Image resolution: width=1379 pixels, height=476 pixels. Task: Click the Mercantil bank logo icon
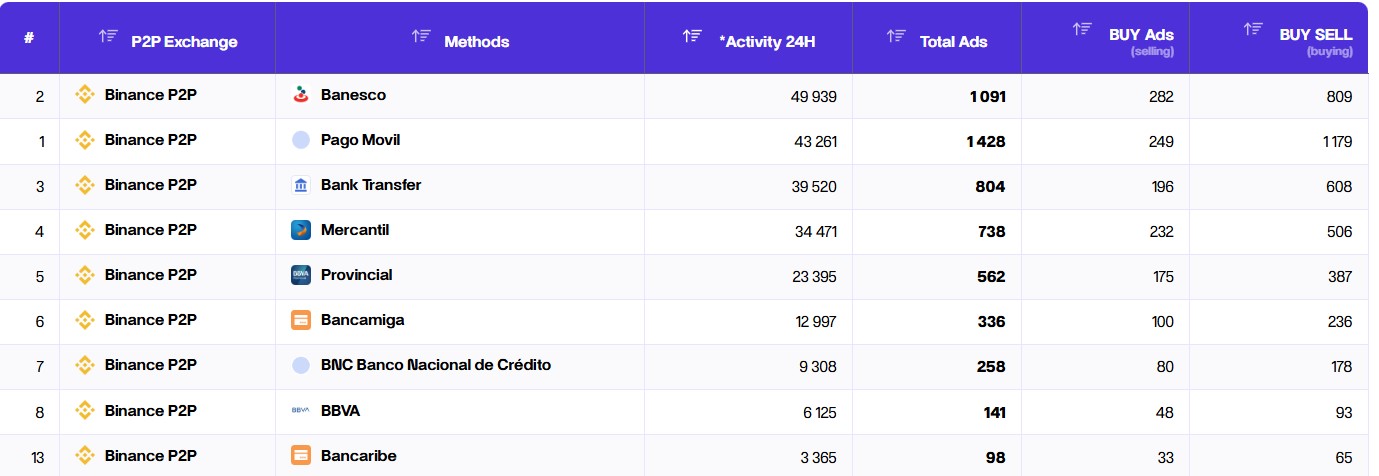click(301, 230)
